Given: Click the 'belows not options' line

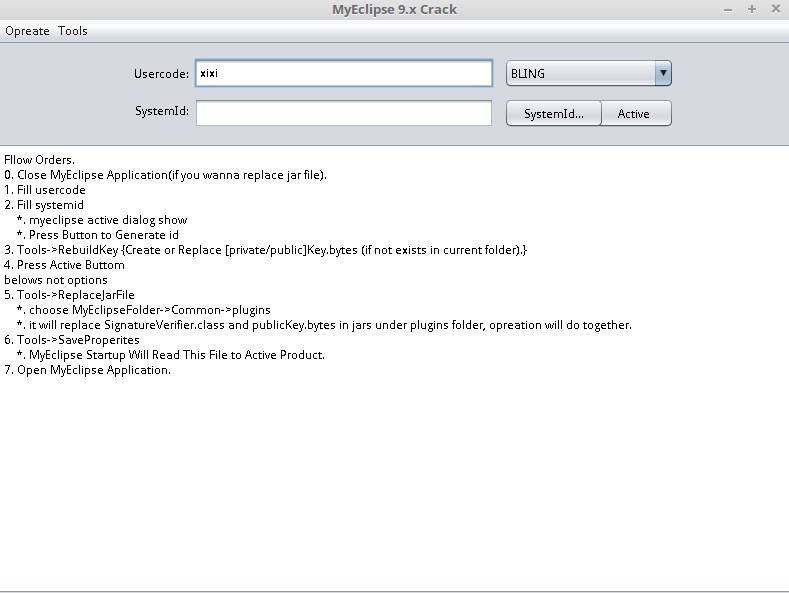Looking at the screenshot, I should (x=56, y=280).
